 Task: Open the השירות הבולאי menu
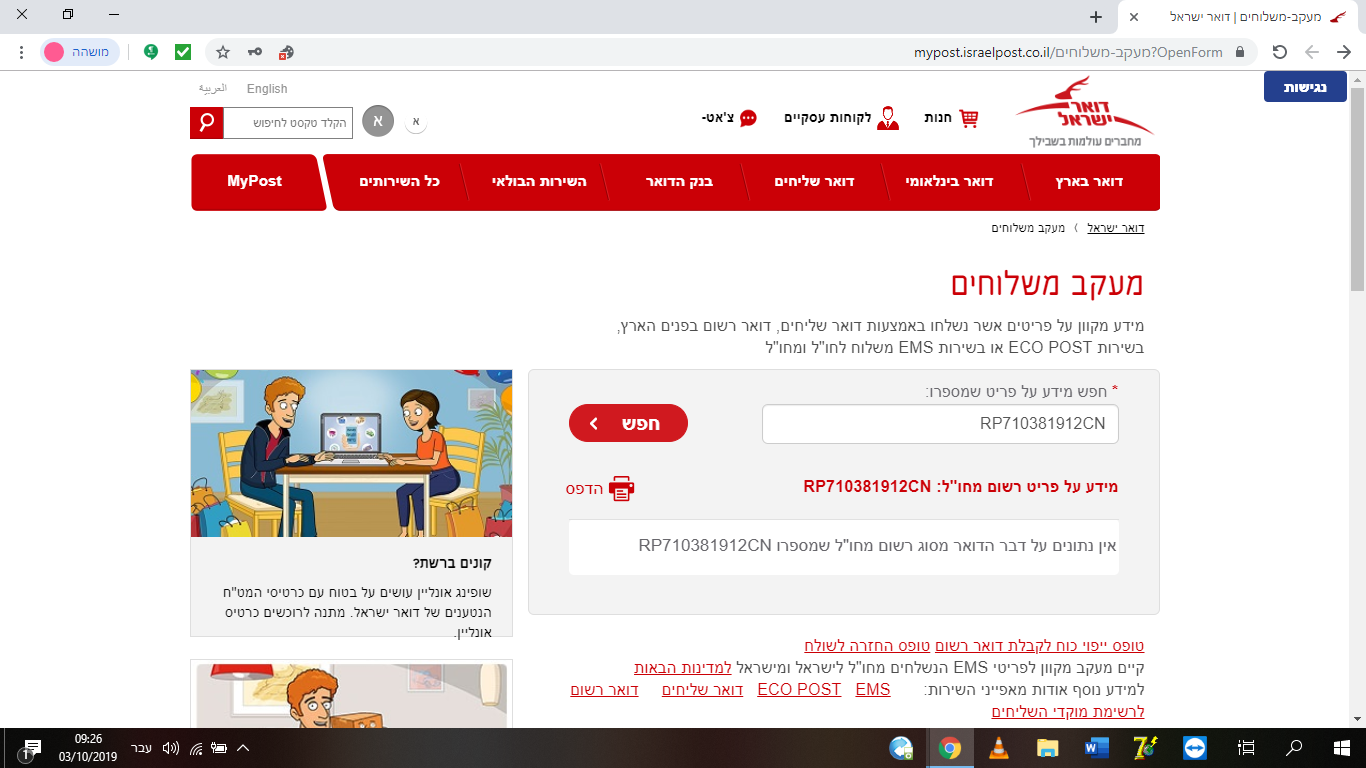pos(539,182)
